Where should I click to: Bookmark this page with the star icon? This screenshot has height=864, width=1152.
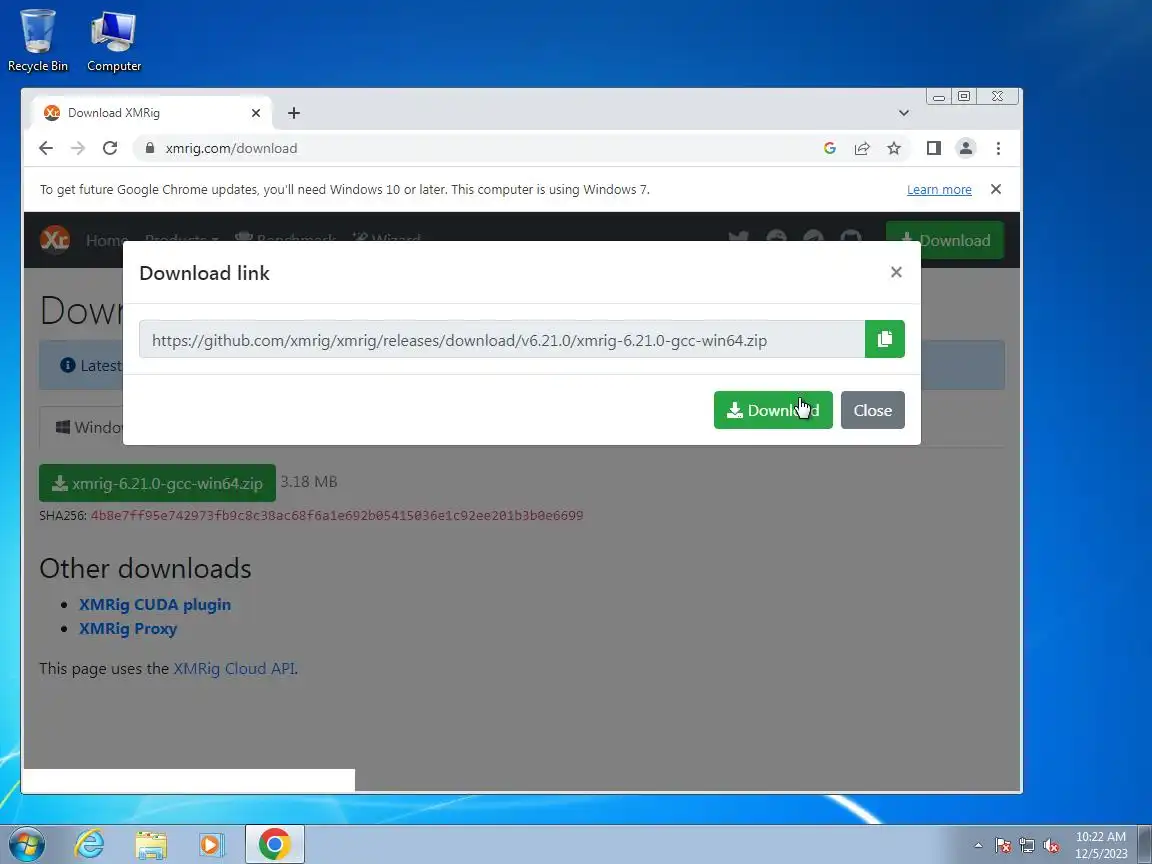click(893, 148)
